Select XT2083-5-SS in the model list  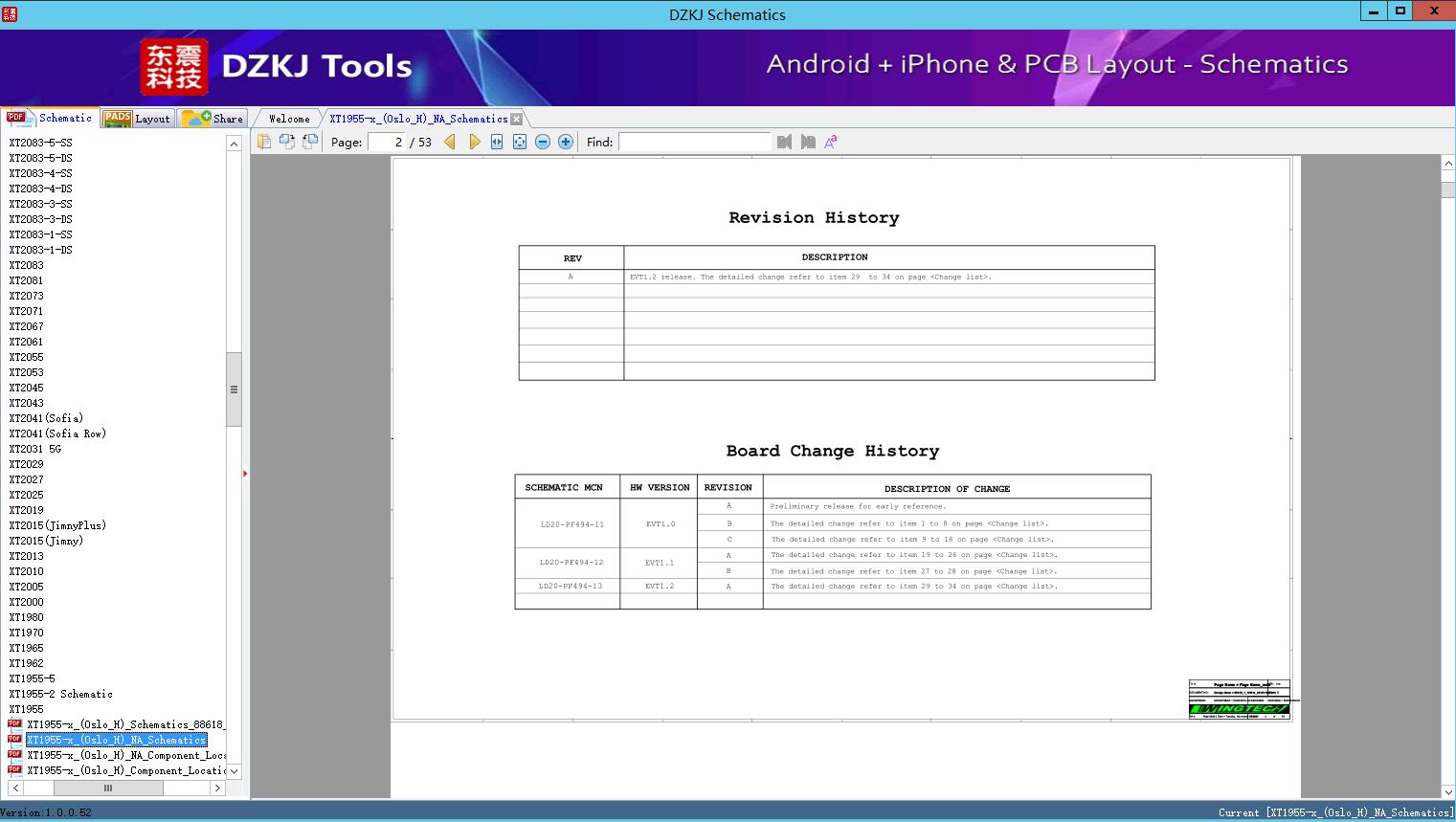pos(41,143)
